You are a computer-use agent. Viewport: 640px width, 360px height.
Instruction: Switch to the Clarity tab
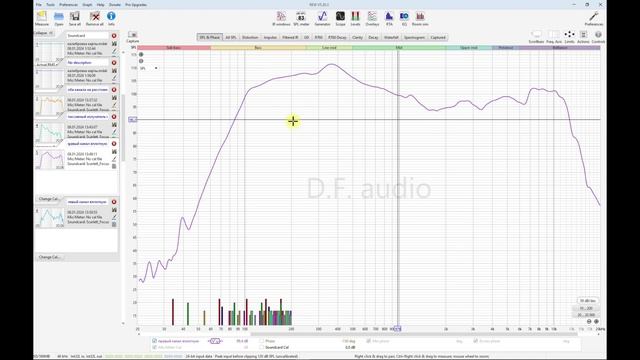(357, 38)
